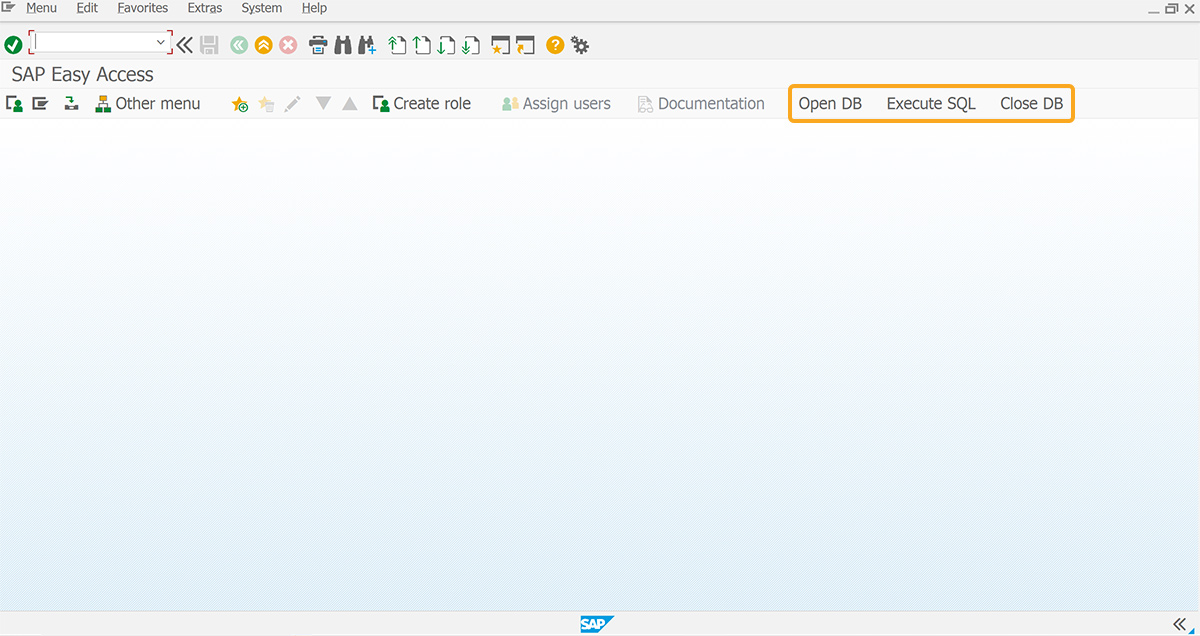Click the Move Favorites Up triangle
This screenshot has height=636, width=1200.
tap(349, 103)
